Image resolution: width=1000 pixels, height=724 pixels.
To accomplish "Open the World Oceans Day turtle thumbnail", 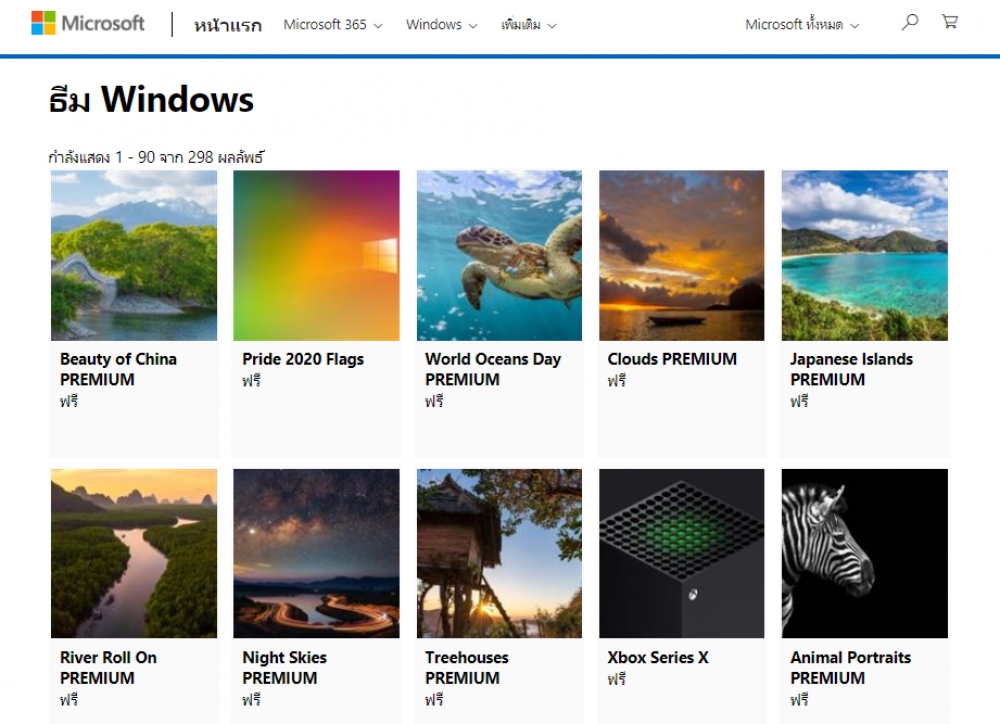I will [x=499, y=255].
